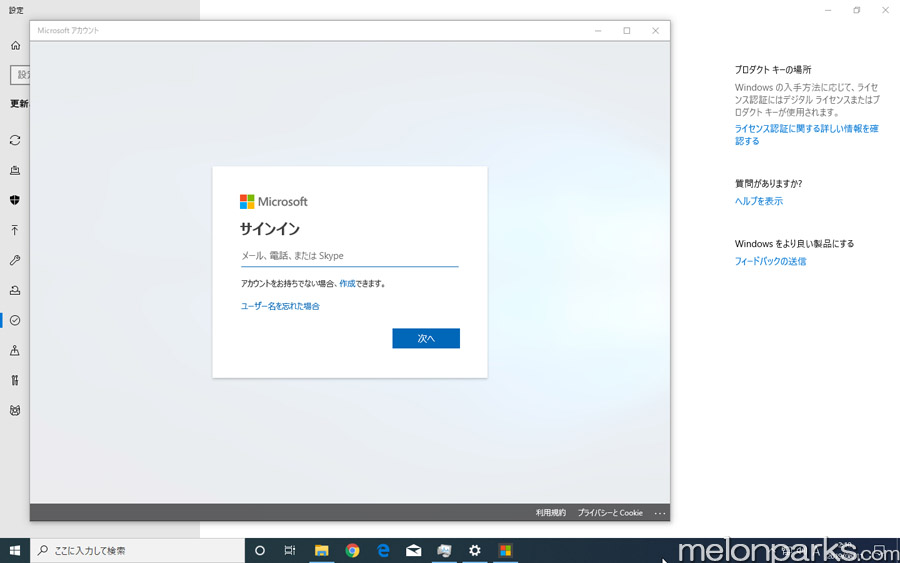The height and width of the screenshot is (563, 900).
Task: Open Cortana circle icon on taskbar
Action: pos(259,550)
